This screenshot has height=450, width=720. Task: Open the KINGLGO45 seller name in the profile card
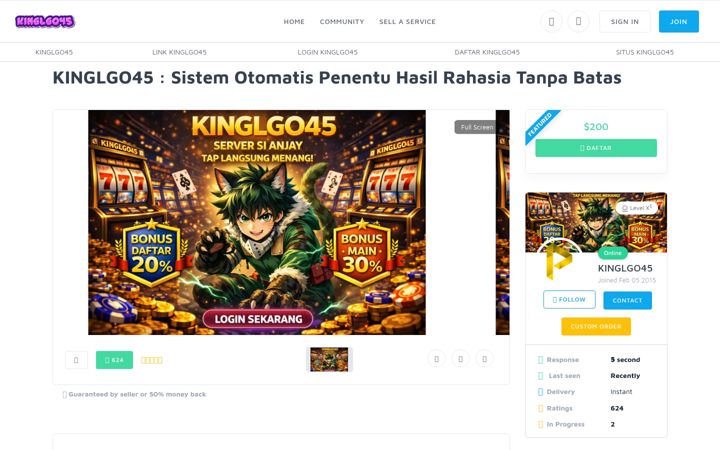625,268
